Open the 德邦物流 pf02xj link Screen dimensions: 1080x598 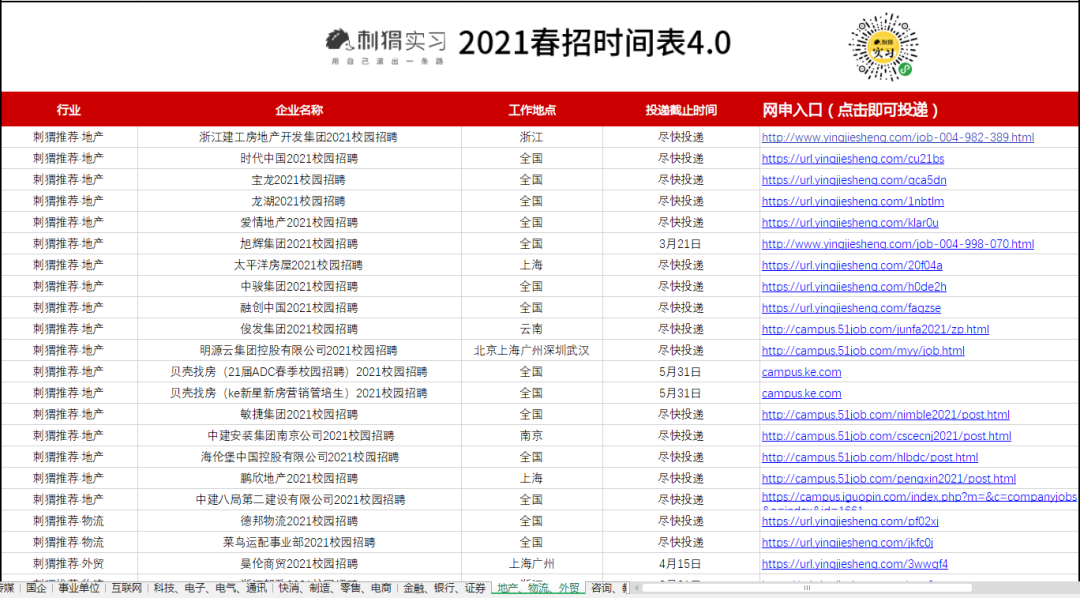850,522
